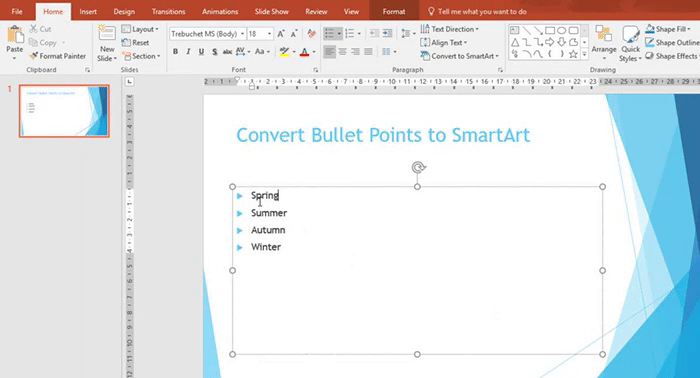
Task: Click the Paste clipboard icon
Action: 15,37
